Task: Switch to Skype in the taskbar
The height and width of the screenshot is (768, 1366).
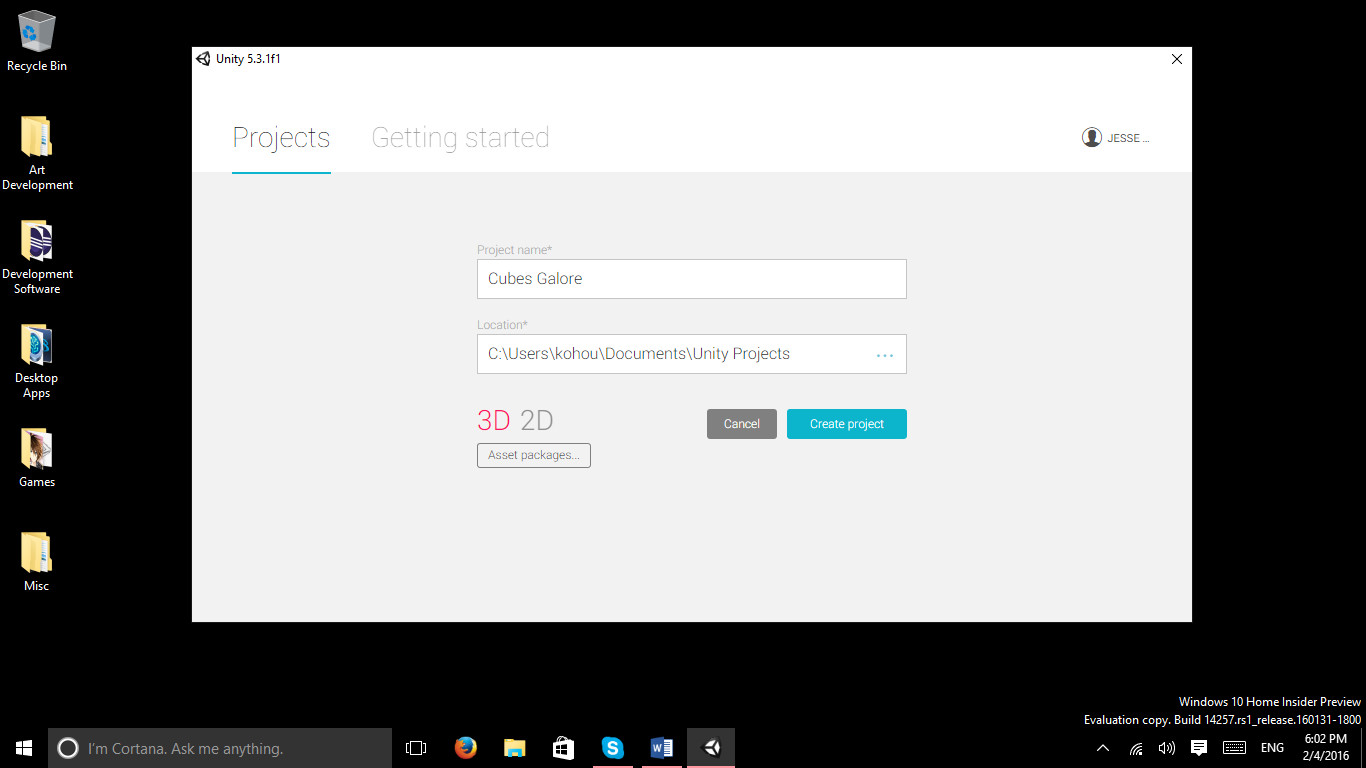Action: coord(612,748)
